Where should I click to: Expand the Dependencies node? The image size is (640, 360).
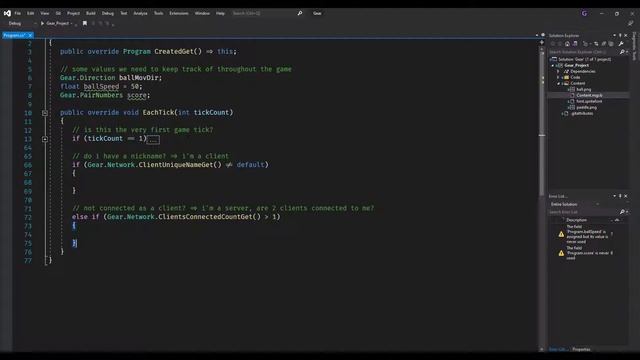(558, 71)
